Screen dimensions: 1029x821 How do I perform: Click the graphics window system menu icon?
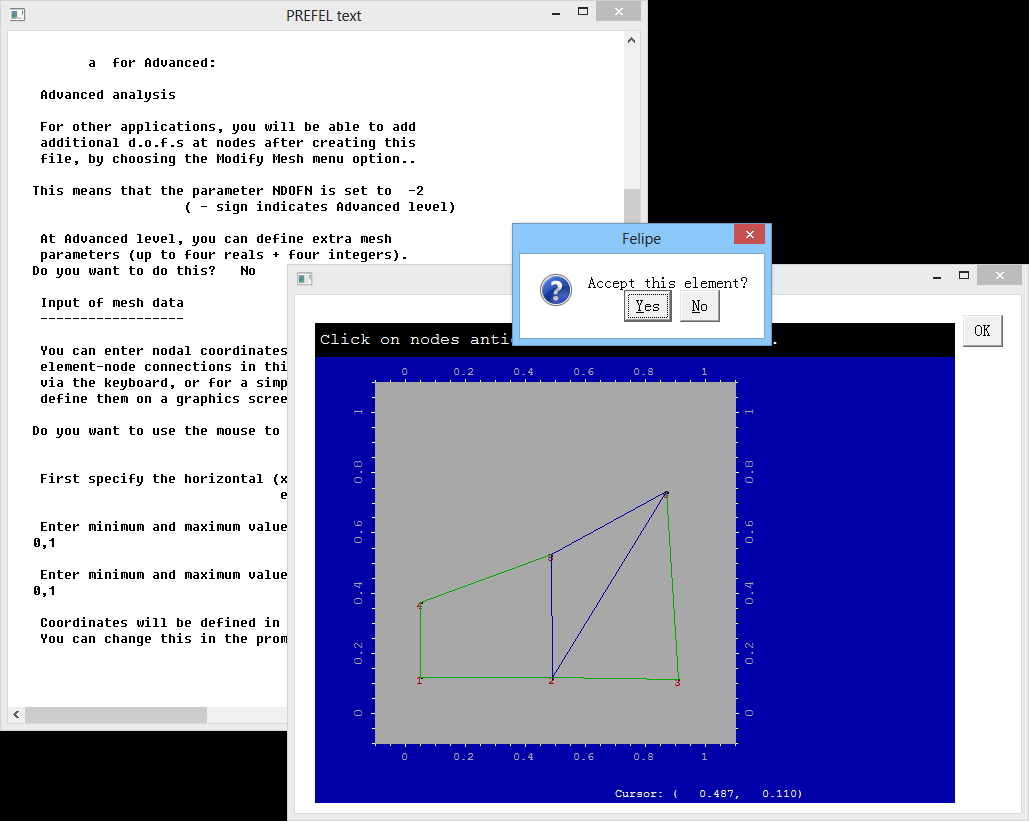tap(305, 278)
